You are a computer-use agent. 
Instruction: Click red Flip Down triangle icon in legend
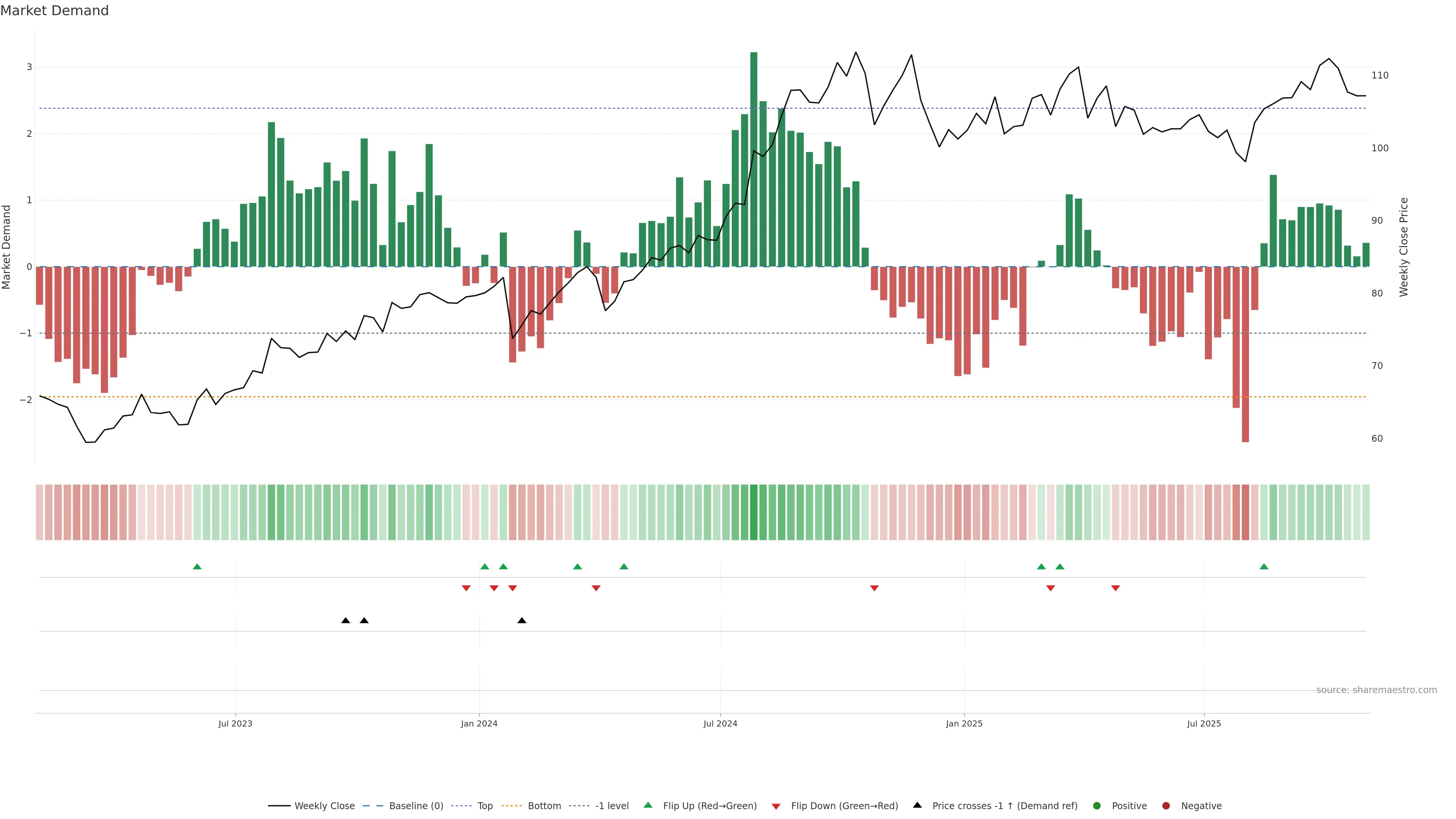click(776, 806)
